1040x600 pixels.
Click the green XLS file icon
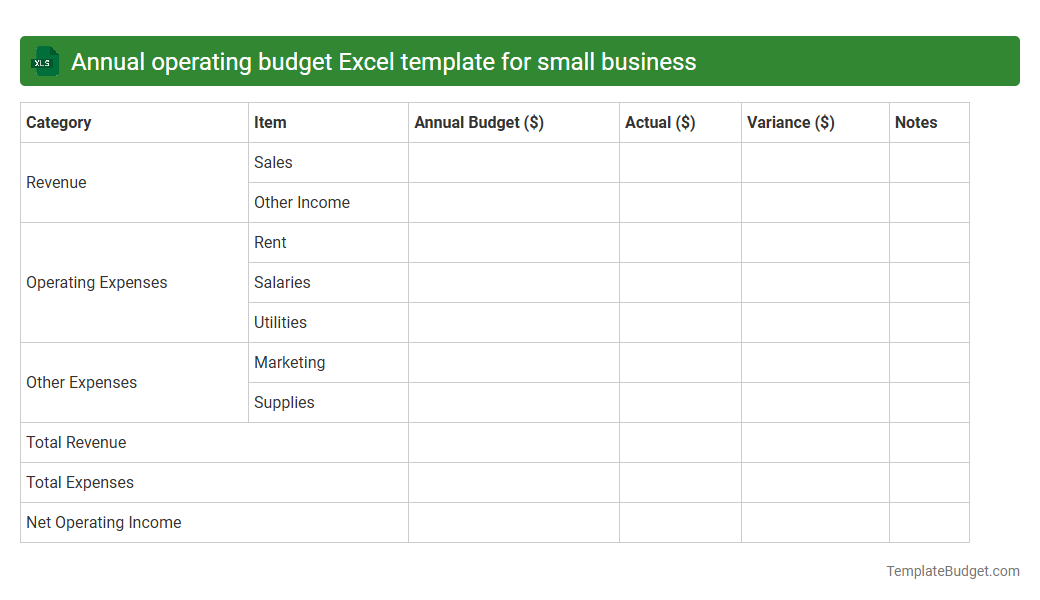[44, 61]
